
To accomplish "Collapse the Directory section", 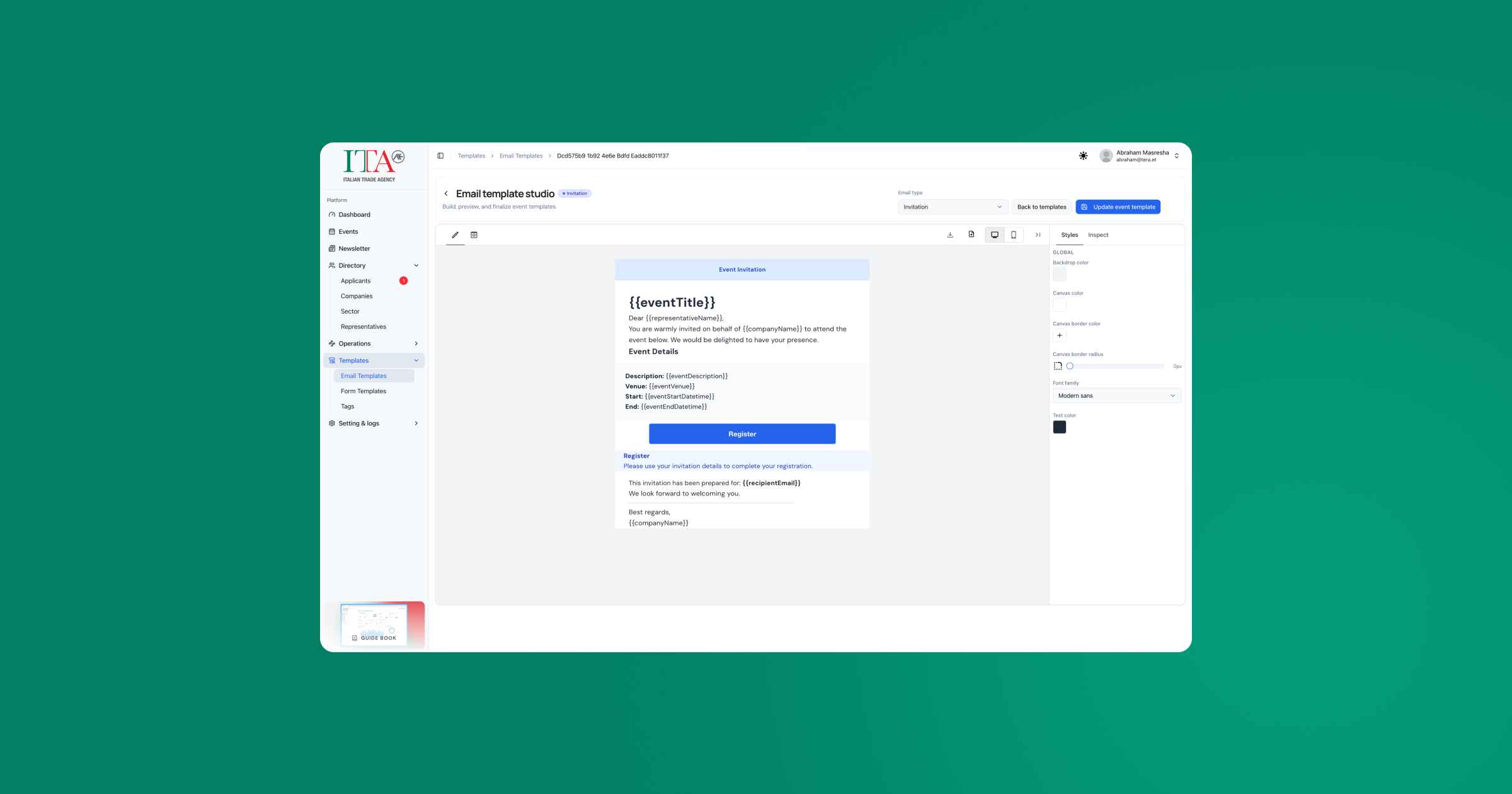I will pyautogui.click(x=374, y=266).
